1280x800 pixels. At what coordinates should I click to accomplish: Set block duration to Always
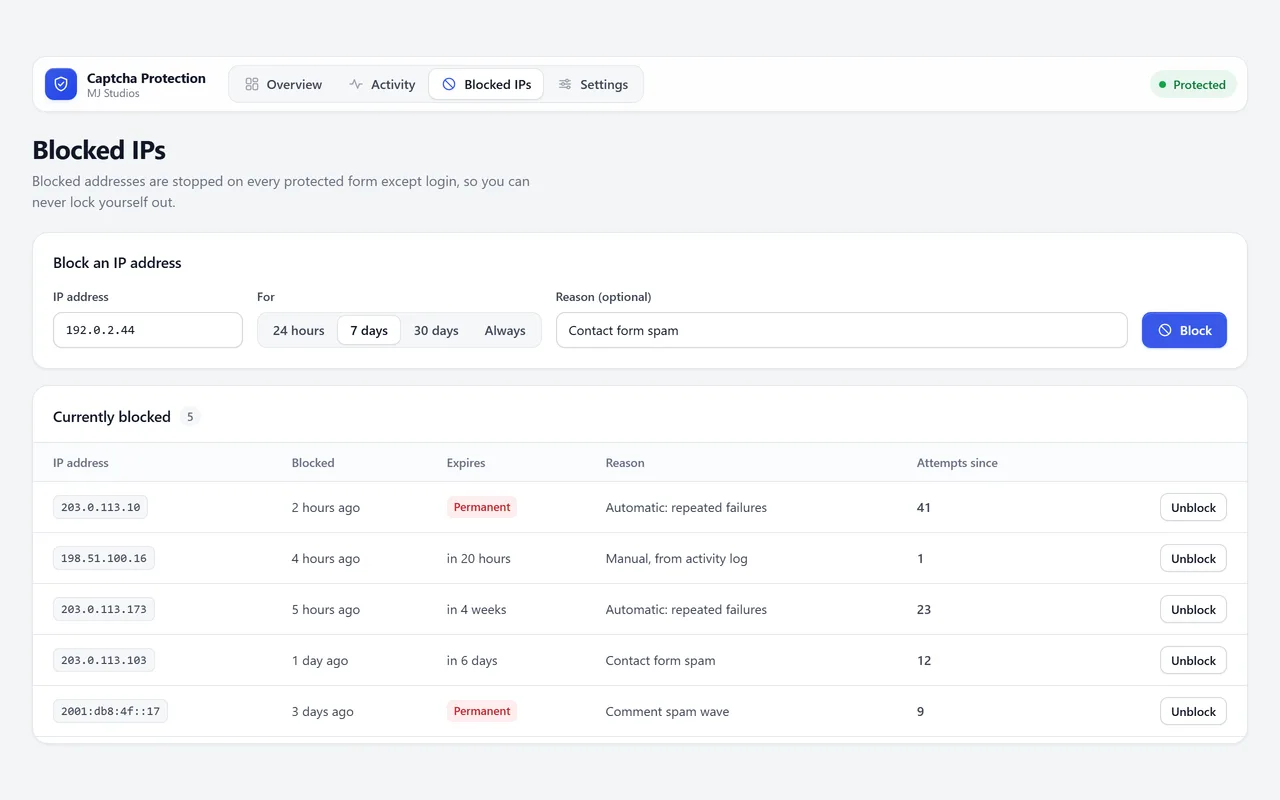(505, 330)
